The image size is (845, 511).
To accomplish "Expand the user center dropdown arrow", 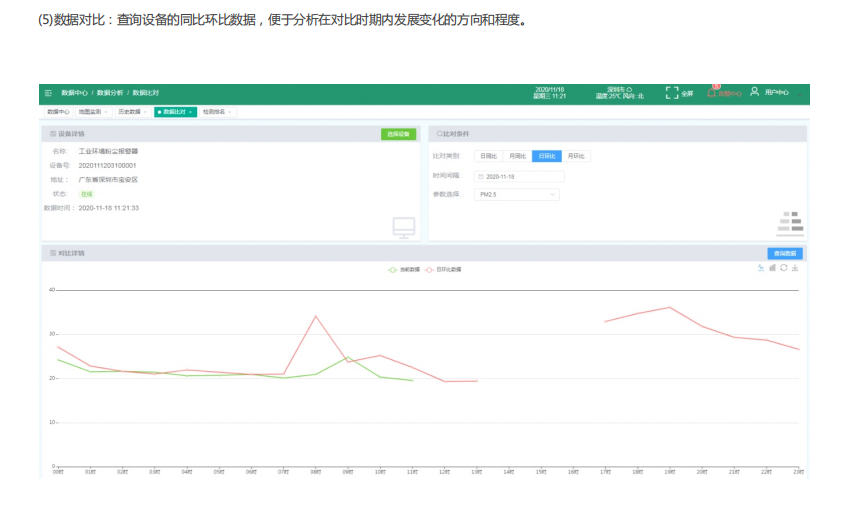I will [x=797, y=93].
